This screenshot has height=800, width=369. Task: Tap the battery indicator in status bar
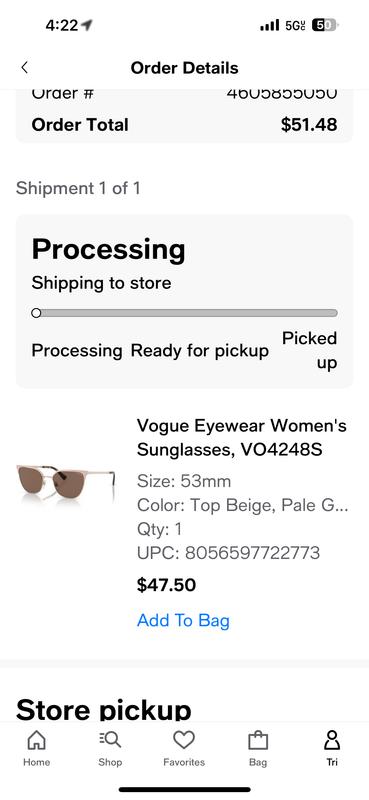(x=325, y=24)
